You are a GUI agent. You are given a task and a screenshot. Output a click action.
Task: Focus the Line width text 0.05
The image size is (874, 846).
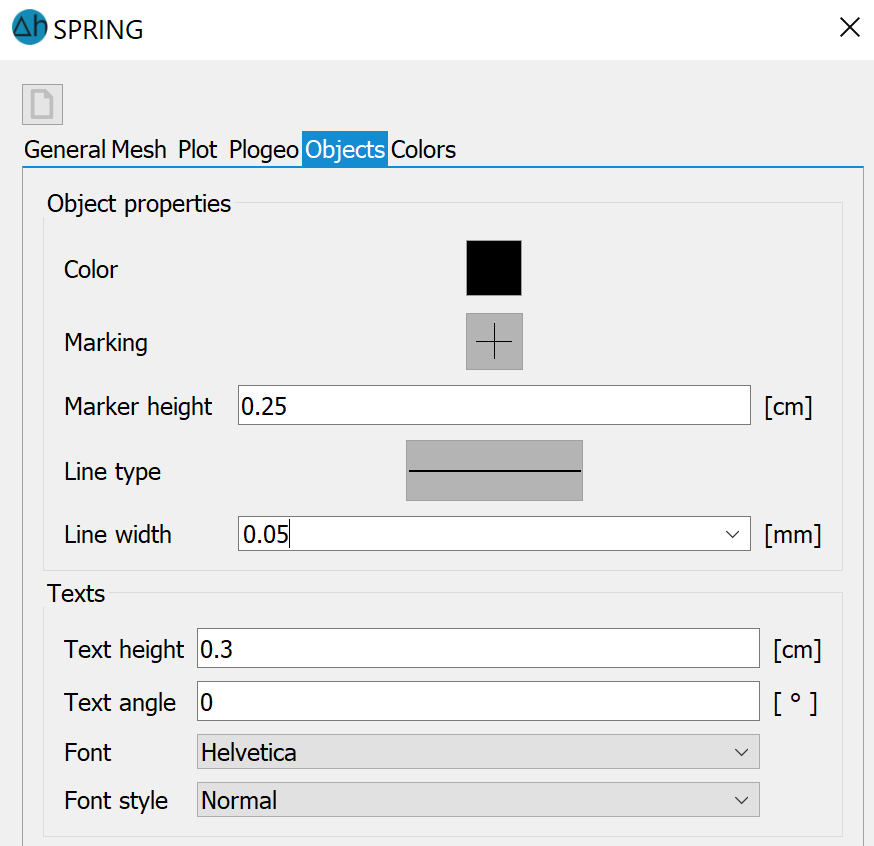point(266,534)
